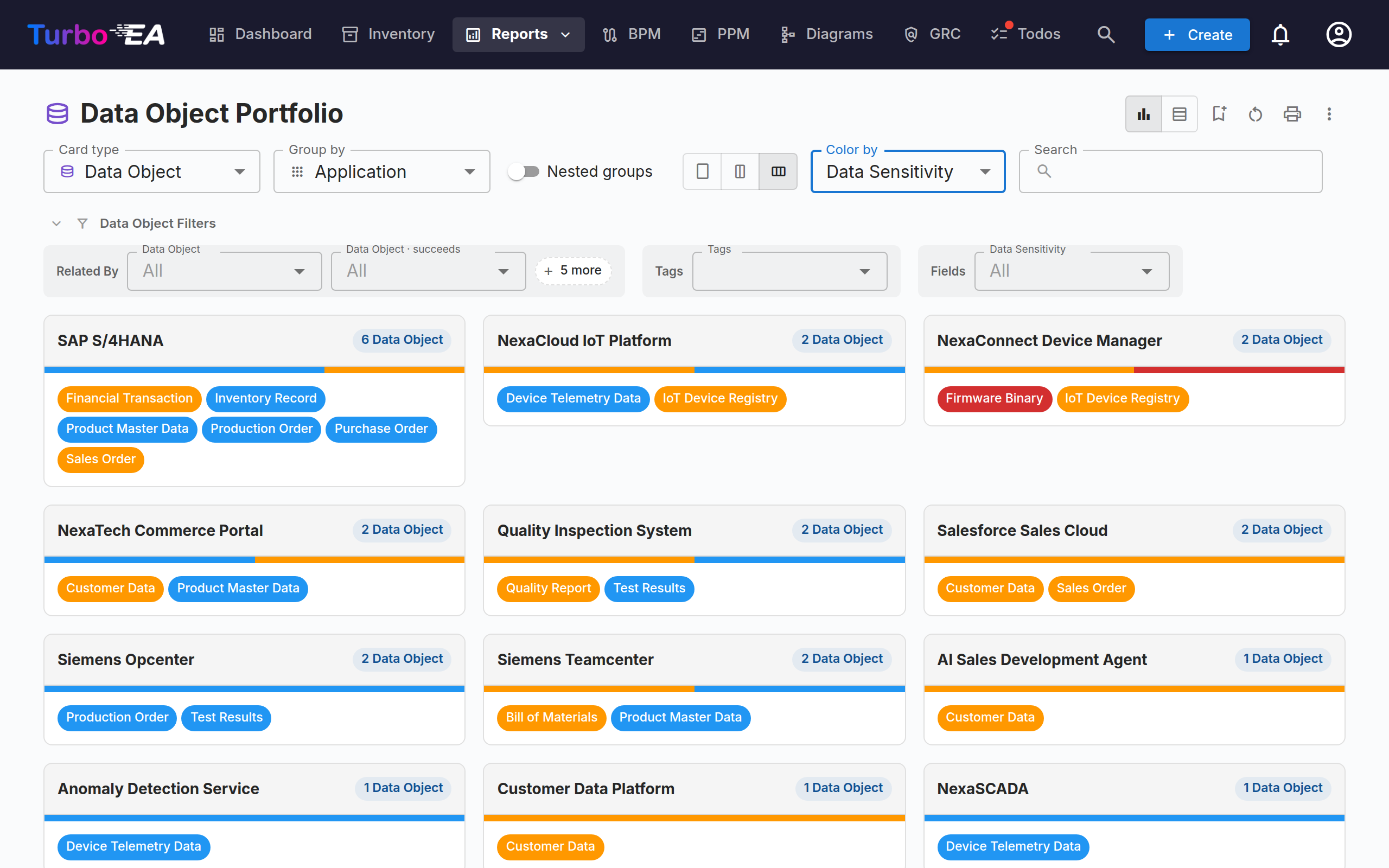Select three column layout
This screenshot has width=1389, height=868.
click(x=778, y=171)
